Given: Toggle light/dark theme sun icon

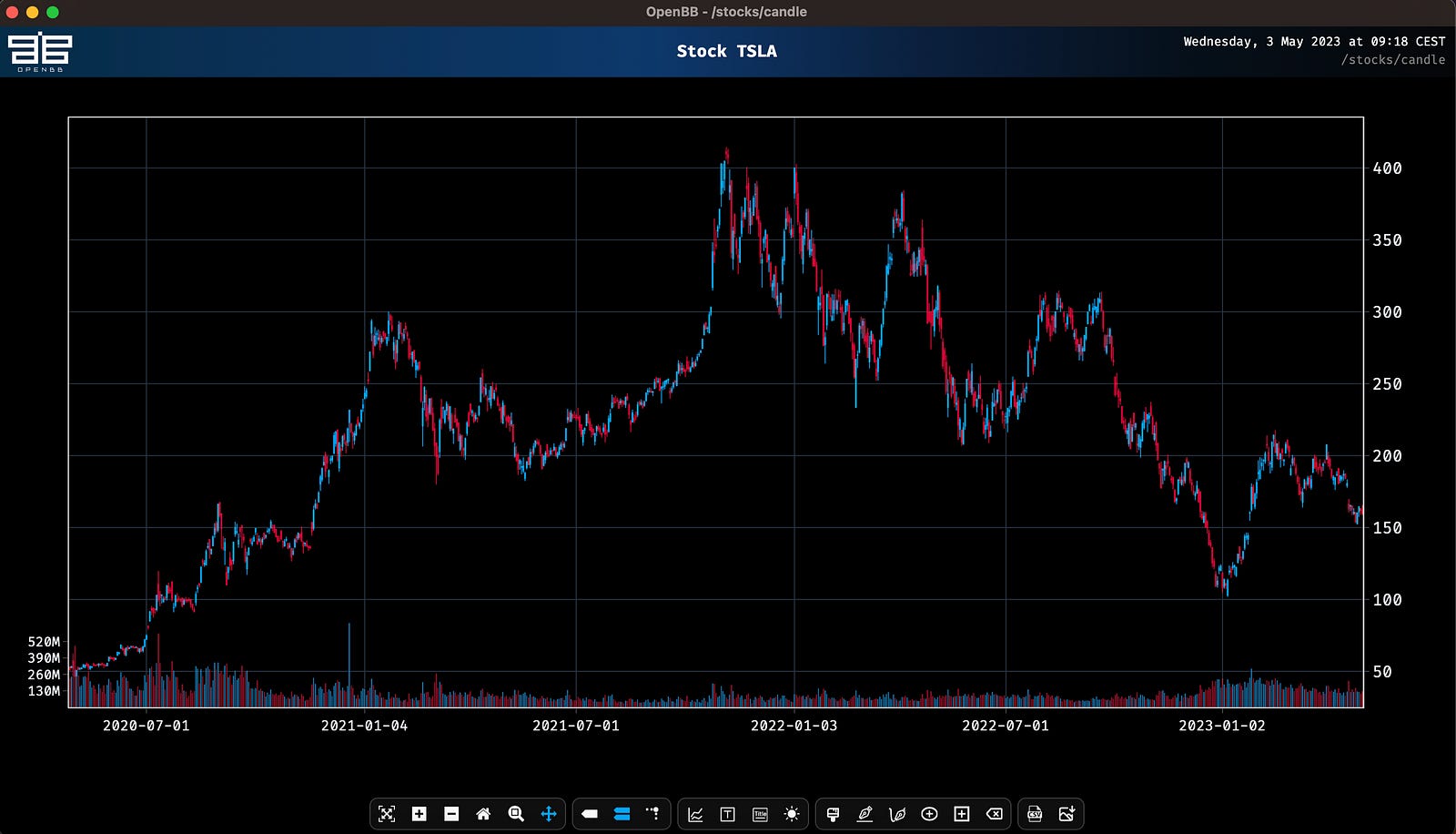Looking at the screenshot, I should 792,814.
